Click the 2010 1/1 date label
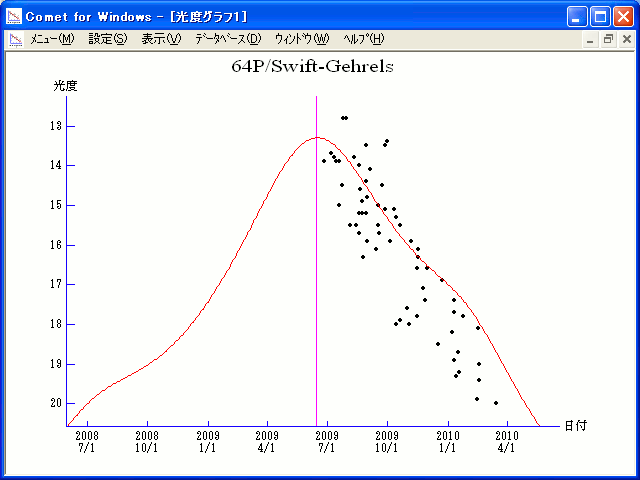 point(448,442)
